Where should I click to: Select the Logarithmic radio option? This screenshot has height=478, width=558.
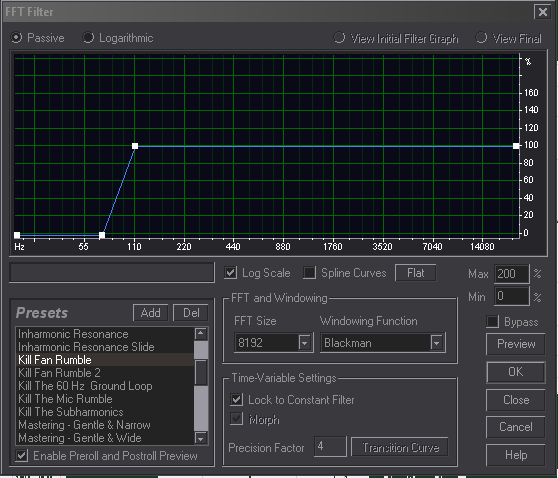pyautogui.click(x=118, y=38)
